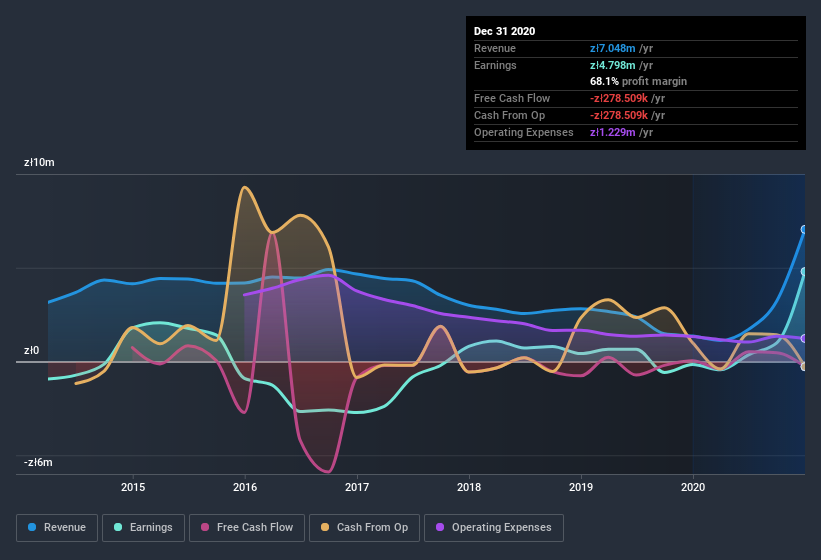Click the teal Earnings legend dot
This screenshot has height=560, width=821.
pos(119,527)
